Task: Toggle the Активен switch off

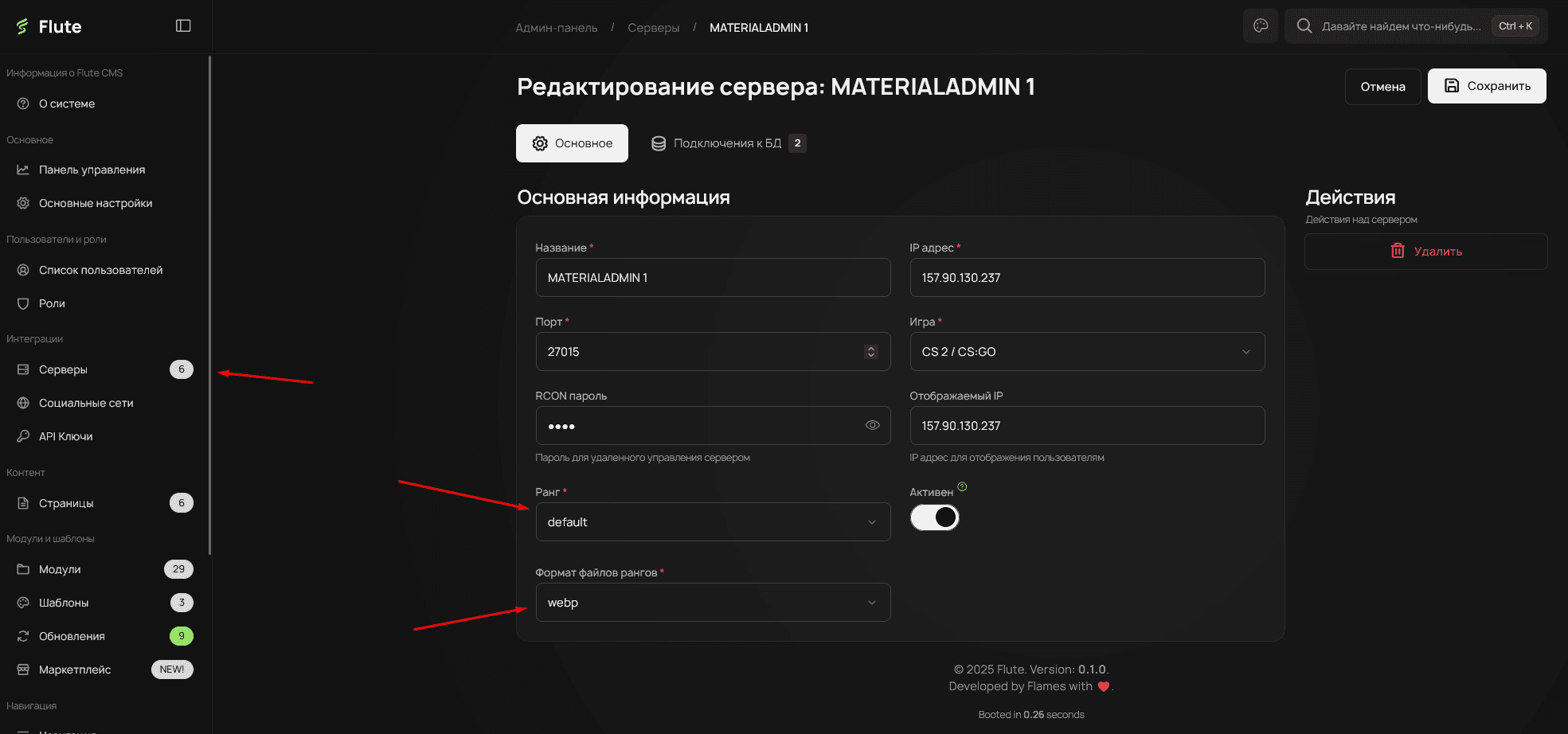Action: point(934,517)
